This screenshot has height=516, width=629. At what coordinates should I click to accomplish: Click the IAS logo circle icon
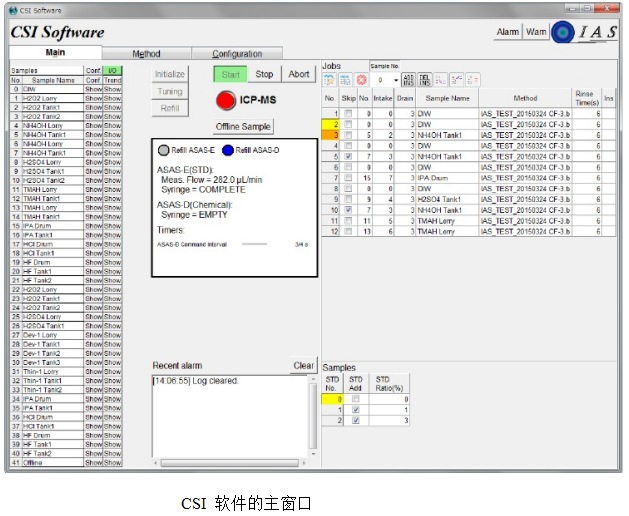pyautogui.click(x=565, y=33)
